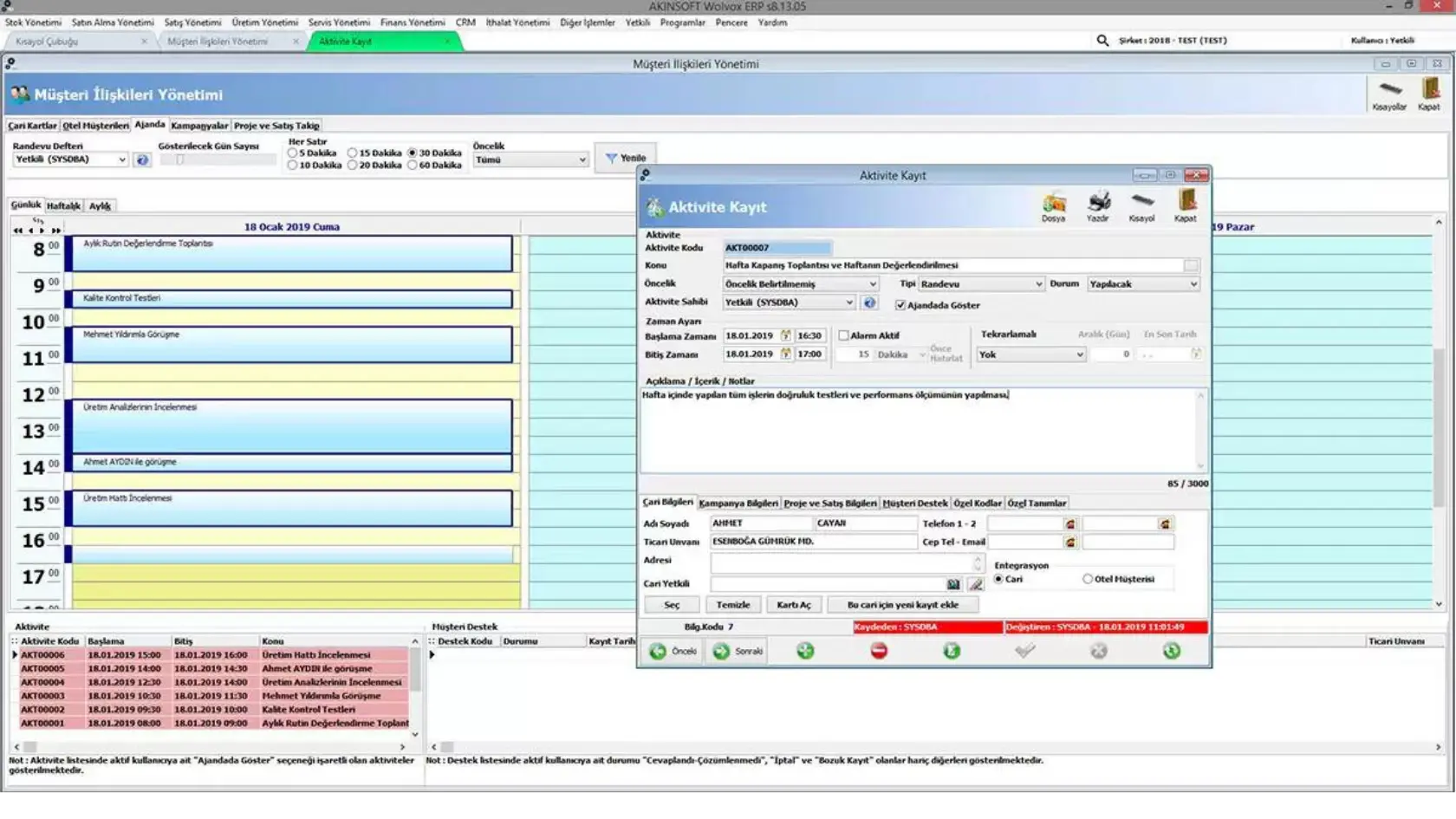Click the Cari Yetkili lookup book icon
Image resolution: width=1456 pixels, height=819 pixels.
point(953,584)
